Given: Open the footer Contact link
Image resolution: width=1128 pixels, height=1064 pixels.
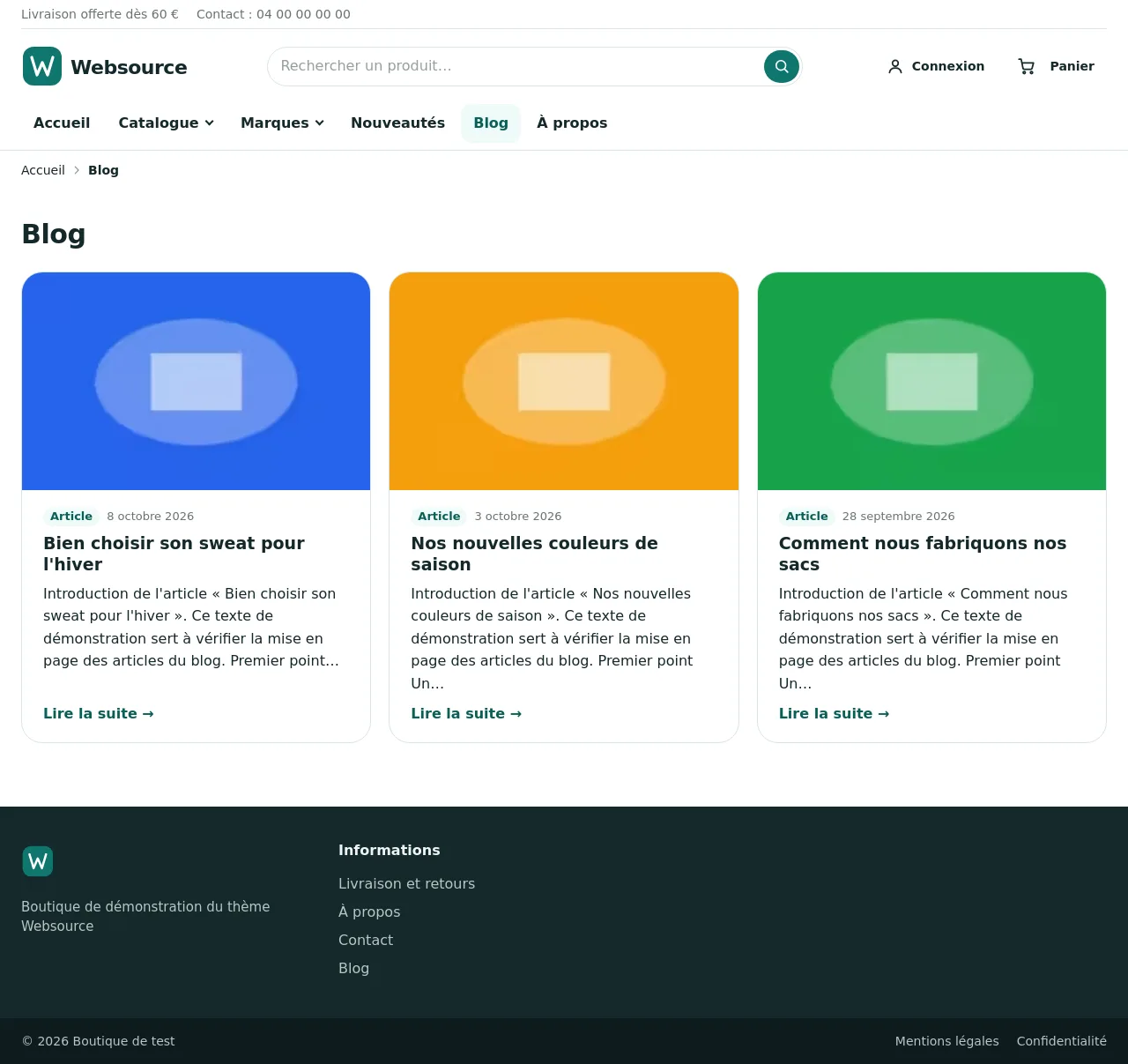Looking at the screenshot, I should coord(366,940).
